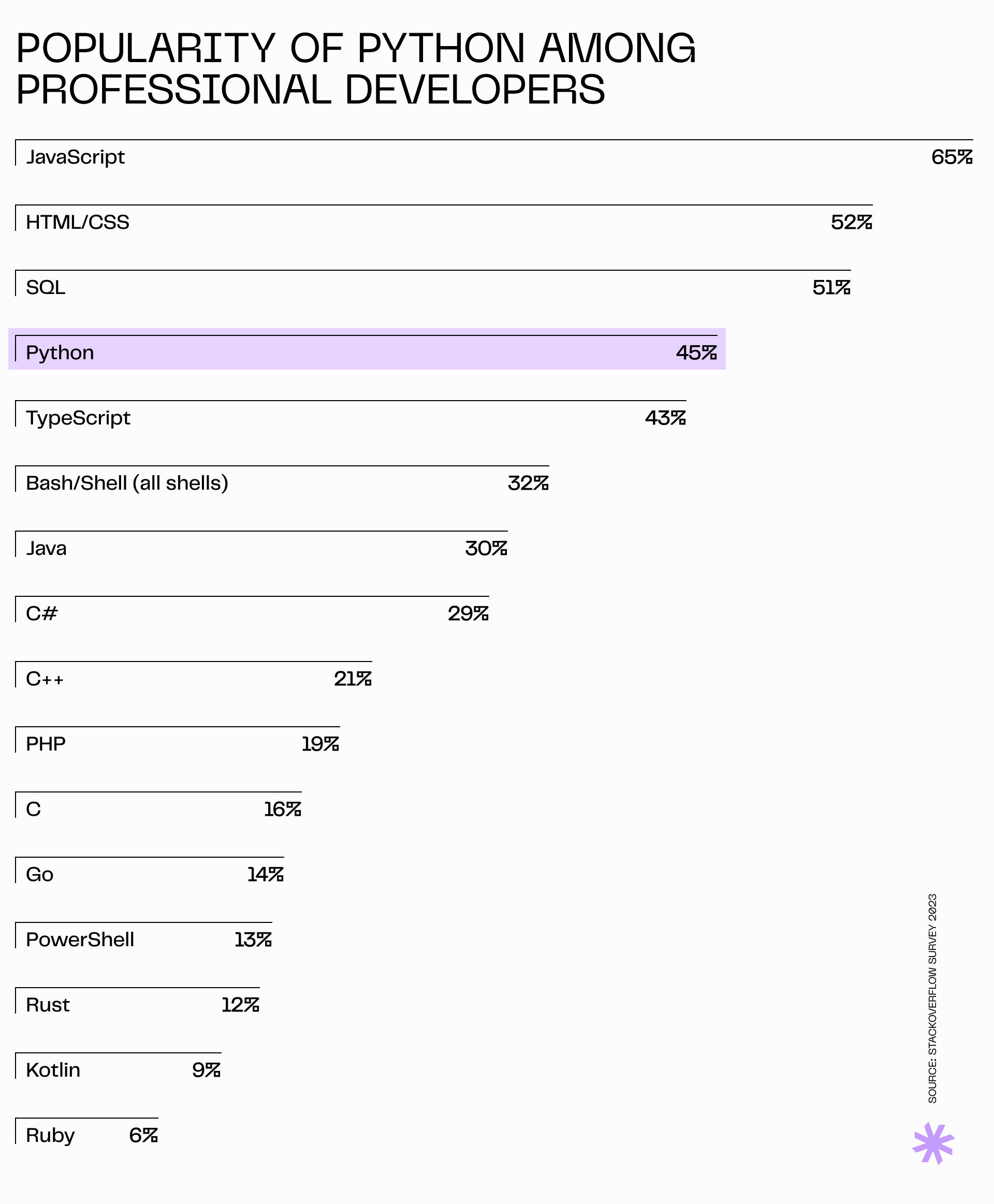Select the C++ row label

click(x=45, y=679)
